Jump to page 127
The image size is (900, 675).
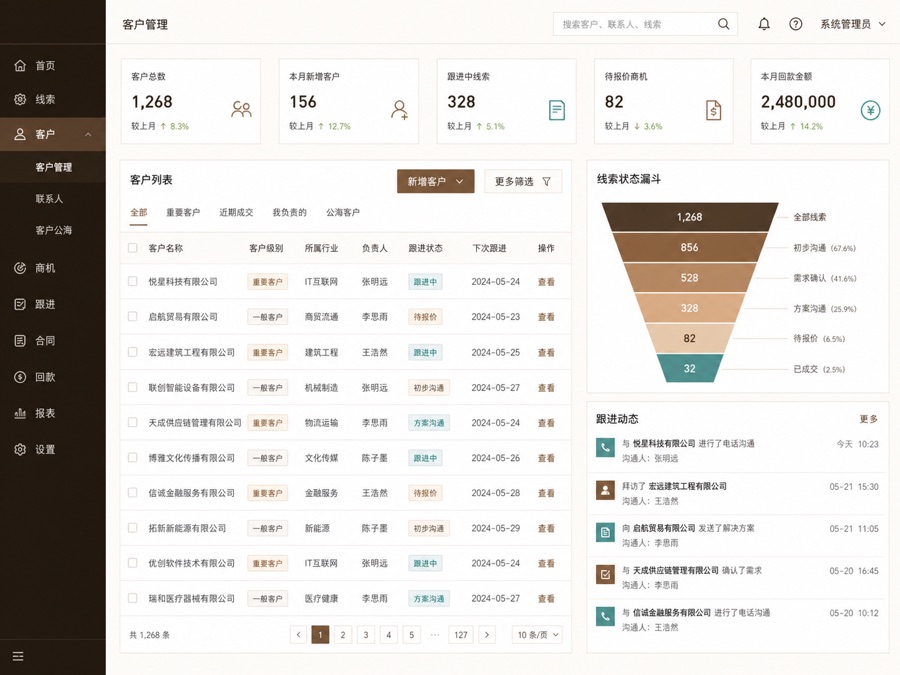click(x=461, y=635)
